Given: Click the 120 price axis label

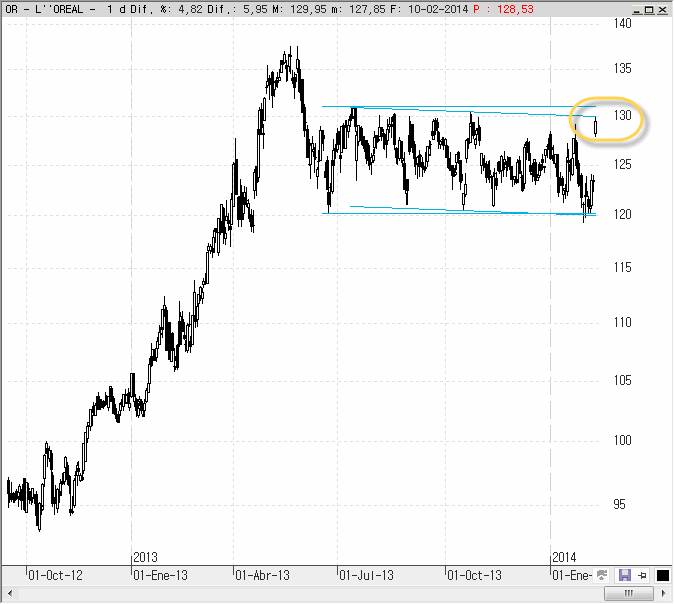Looking at the screenshot, I should (x=622, y=214).
